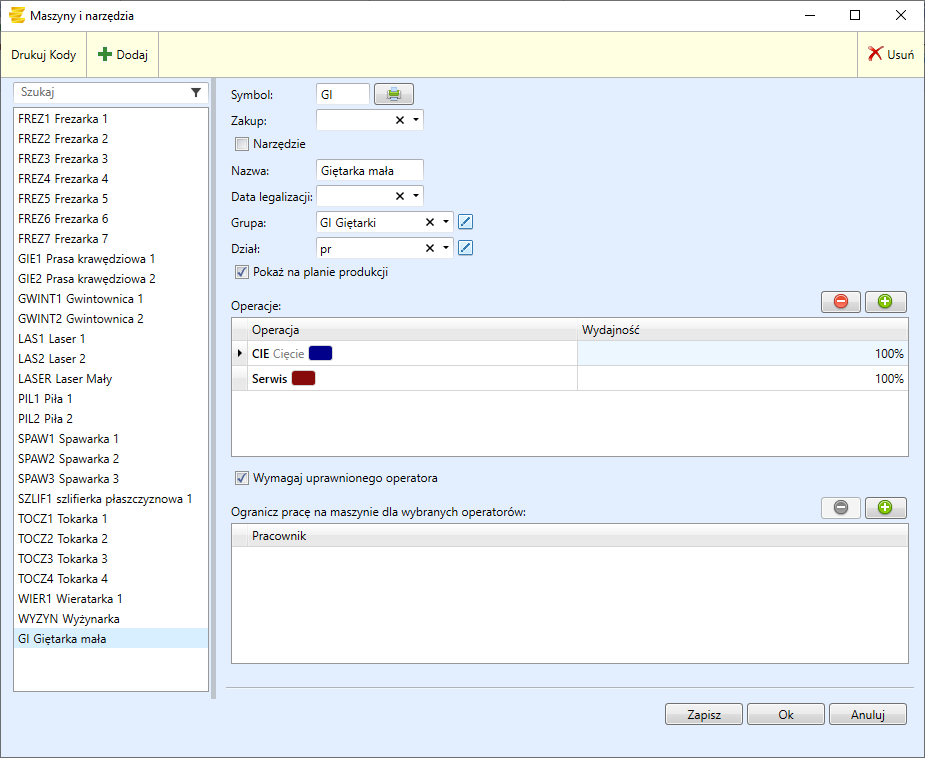The height and width of the screenshot is (758, 925).
Task: Open edit pencil icon next to Grupa
Action: coord(465,222)
